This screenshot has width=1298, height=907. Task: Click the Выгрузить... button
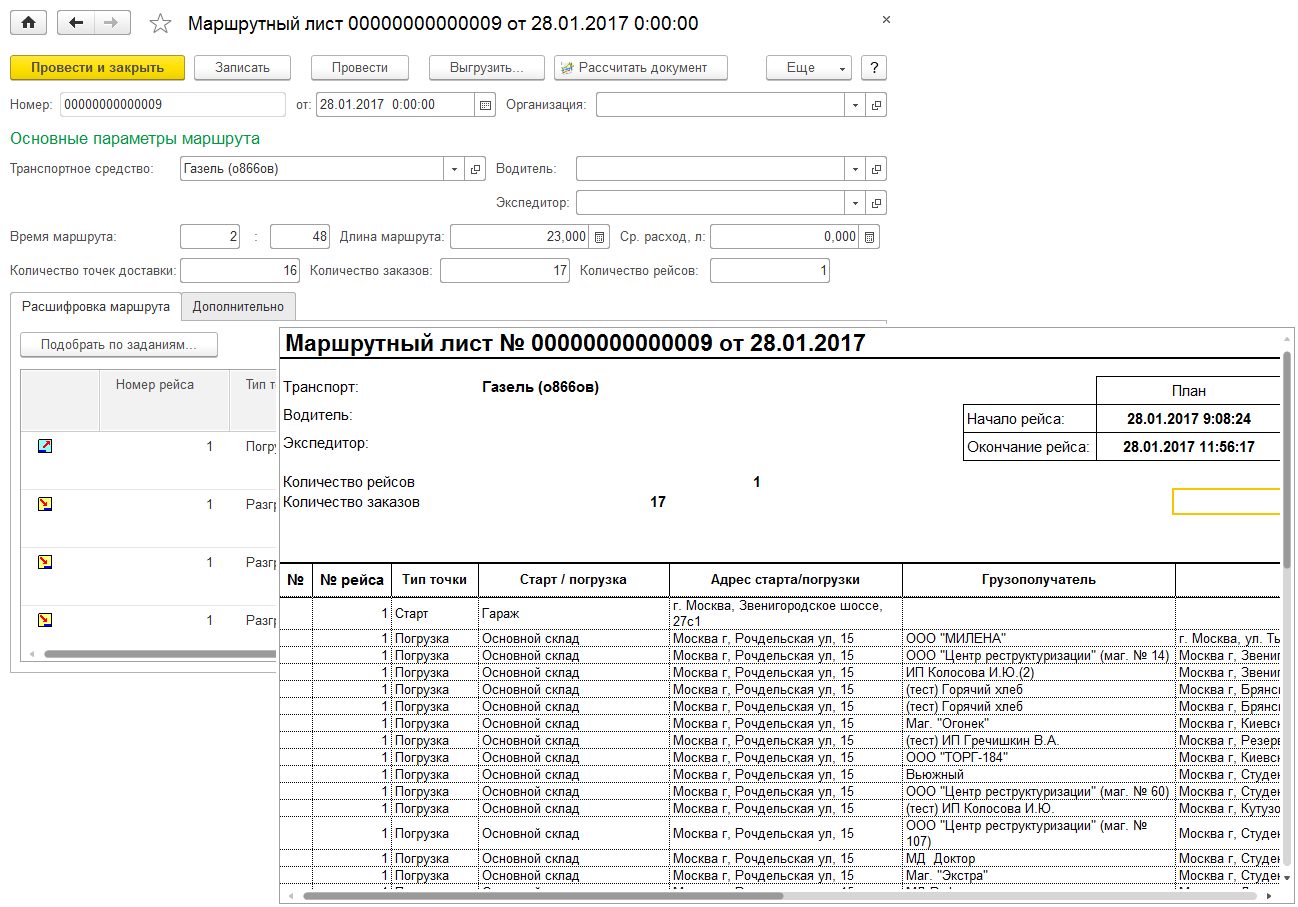pyautogui.click(x=487, y=68)
